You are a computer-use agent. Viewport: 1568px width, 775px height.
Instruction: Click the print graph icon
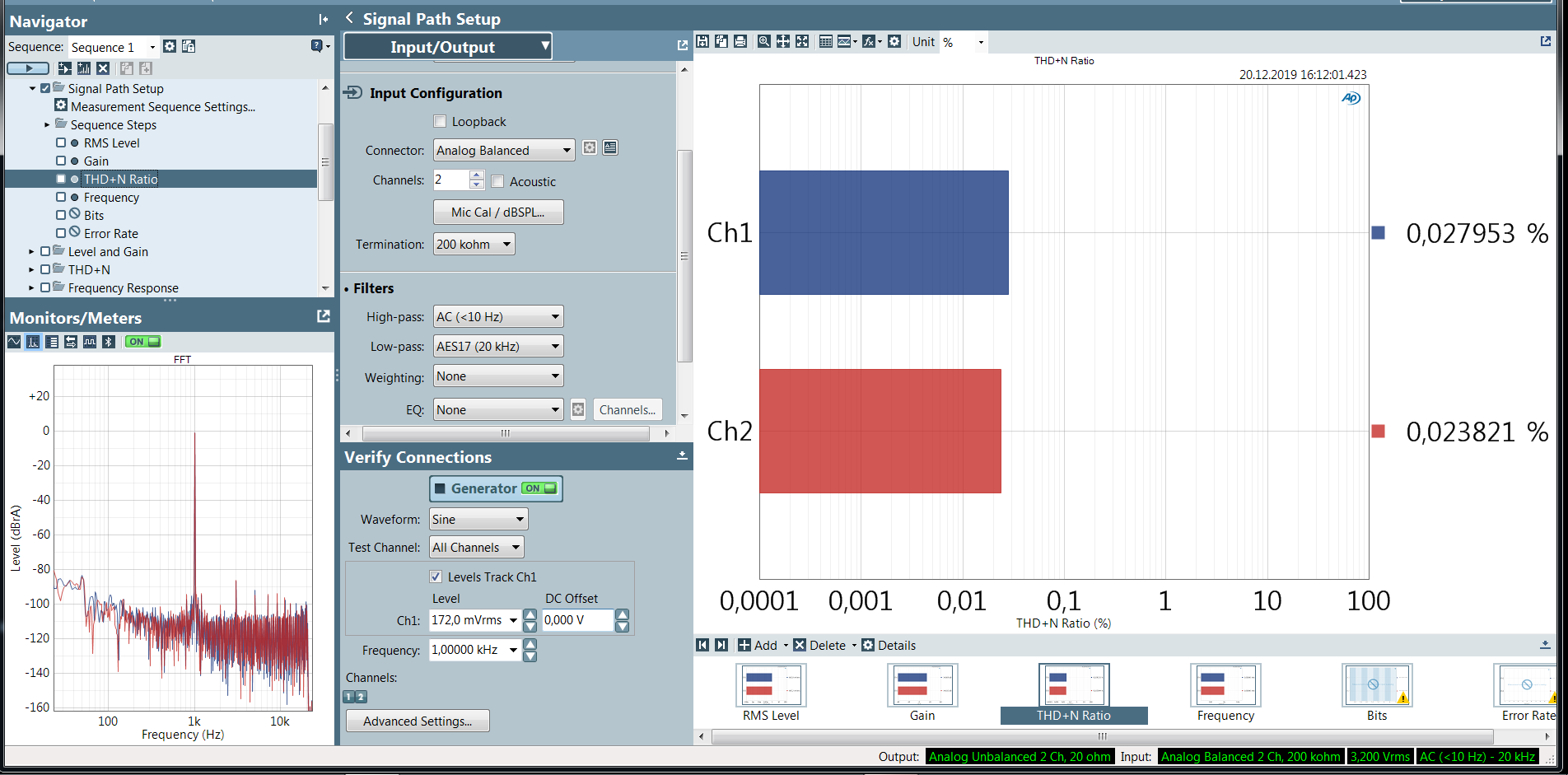[x=740, y=41]
